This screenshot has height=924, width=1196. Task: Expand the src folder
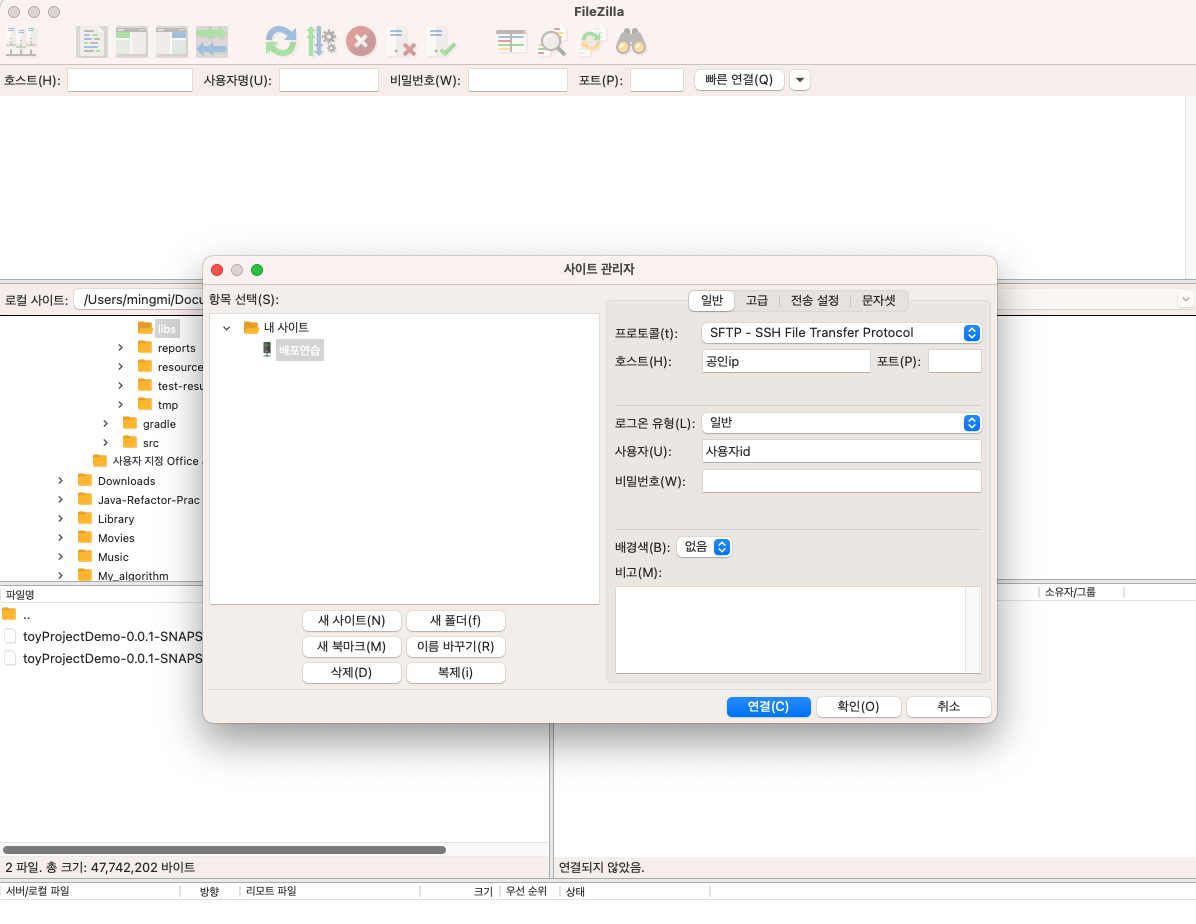(105, 443)
